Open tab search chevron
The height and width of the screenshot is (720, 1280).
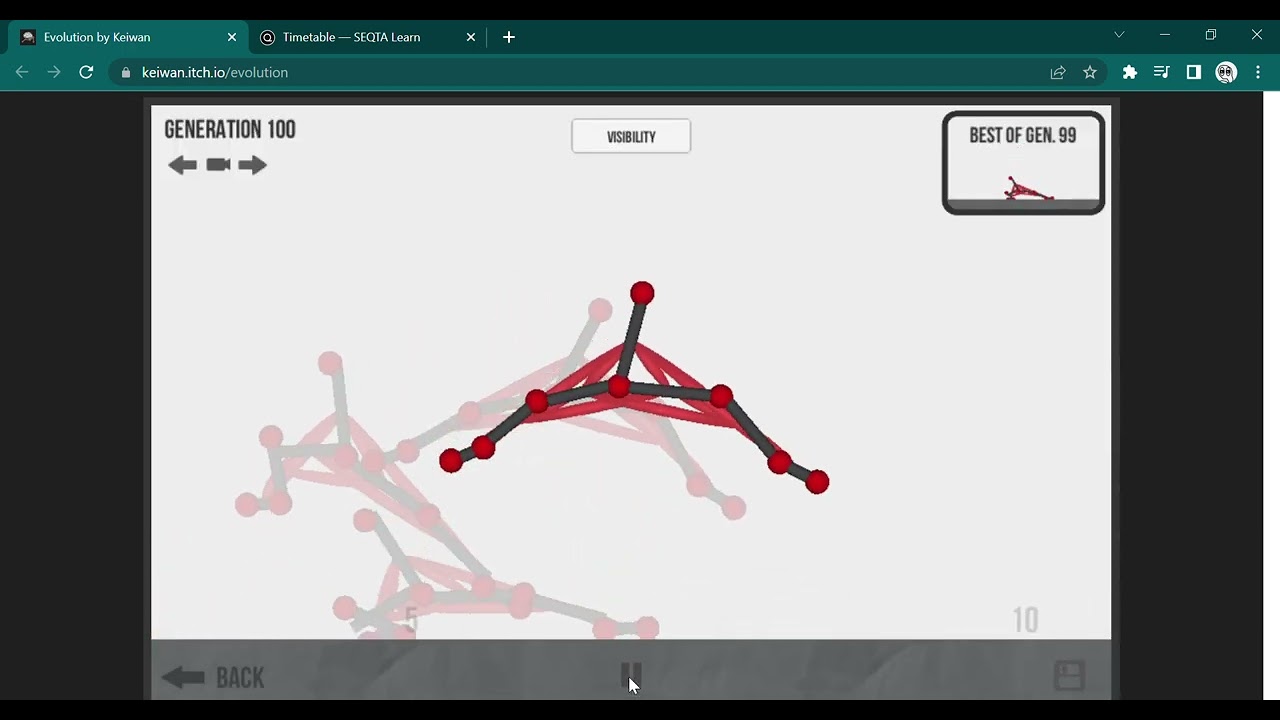[1119, 35]
